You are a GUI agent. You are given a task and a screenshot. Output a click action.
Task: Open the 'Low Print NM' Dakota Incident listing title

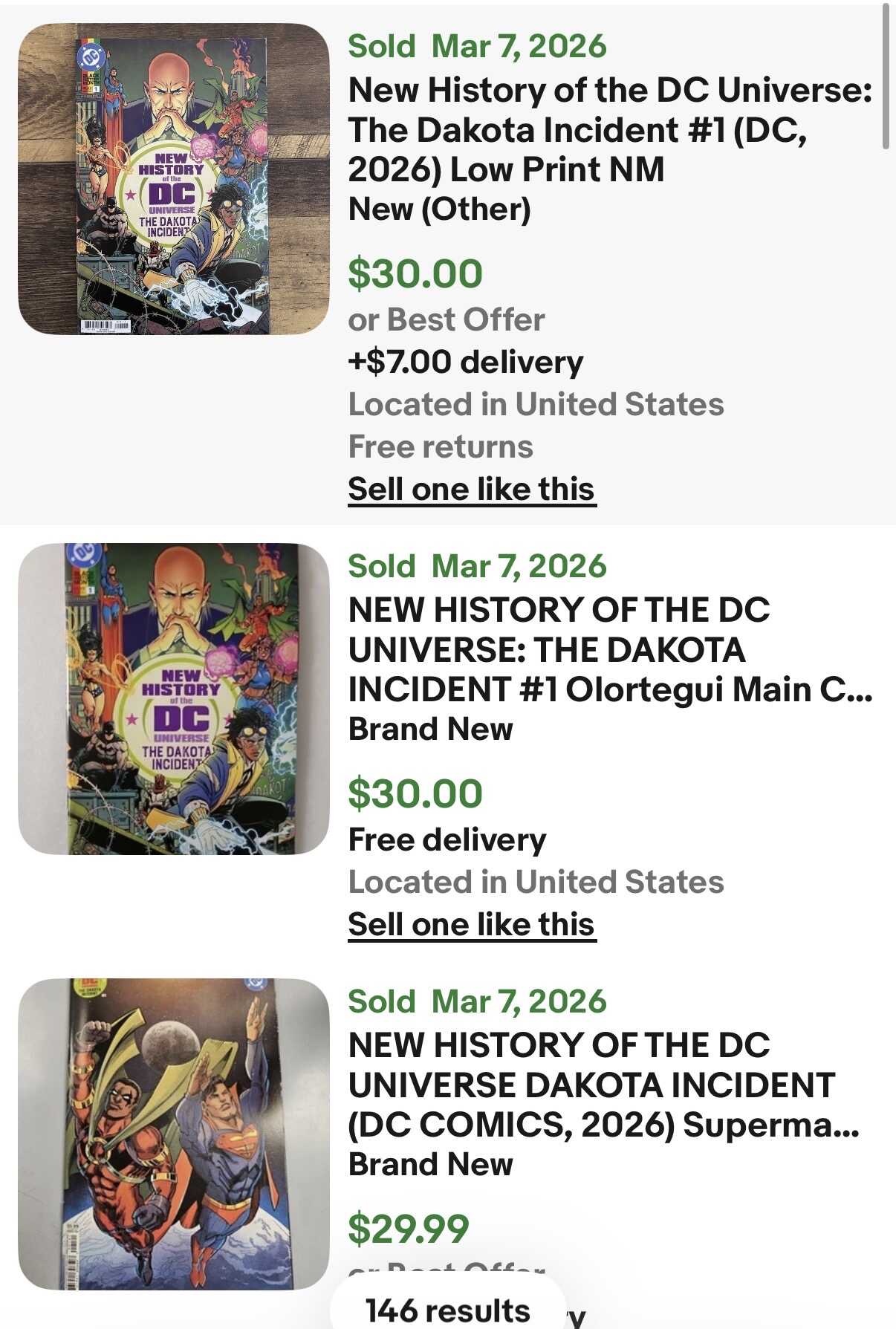[x=609, y=130]
